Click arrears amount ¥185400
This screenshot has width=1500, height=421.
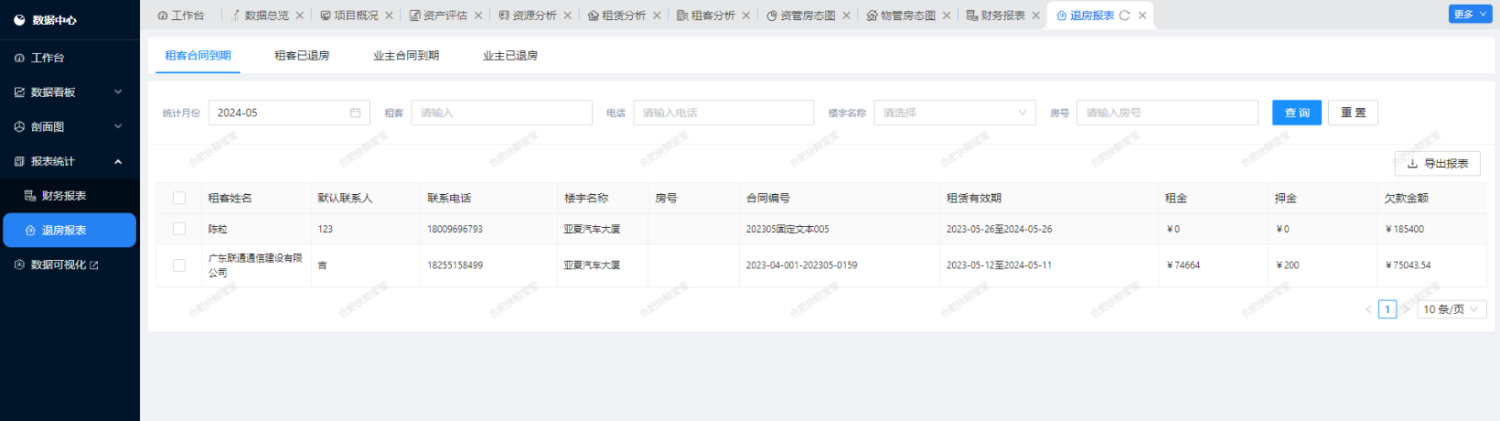point(1405,229)
